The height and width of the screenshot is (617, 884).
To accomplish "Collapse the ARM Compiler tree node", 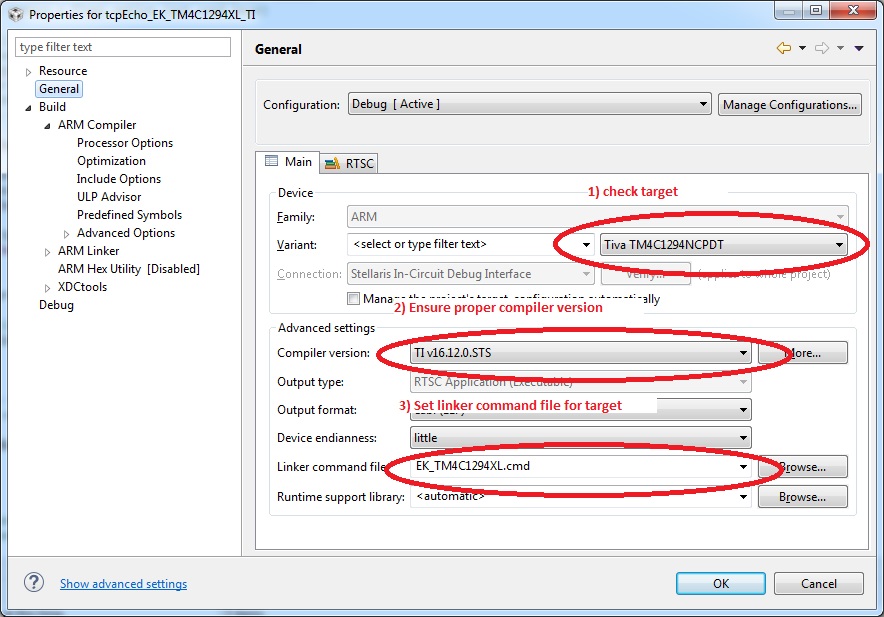I will (47, 126).
